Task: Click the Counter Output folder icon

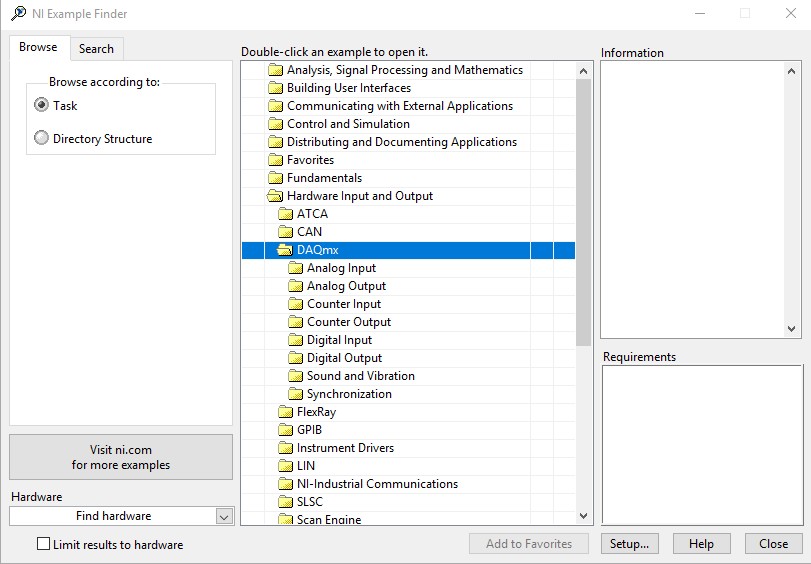Action: [295, 322]
